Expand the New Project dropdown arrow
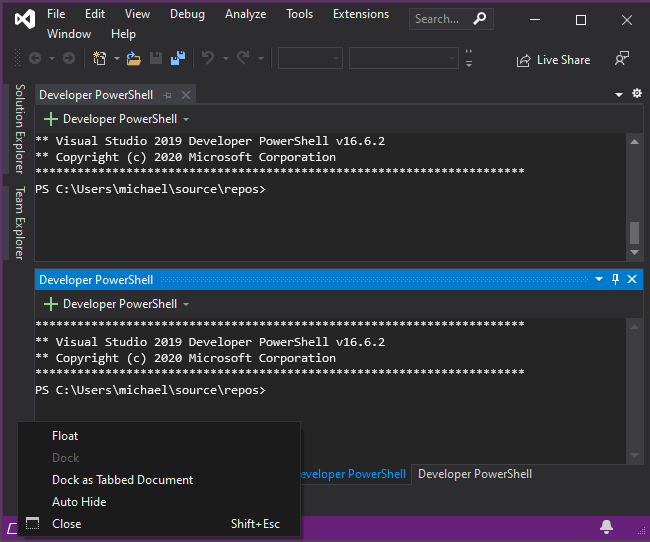This screenshot has height=542, width=650. (117, 58)
